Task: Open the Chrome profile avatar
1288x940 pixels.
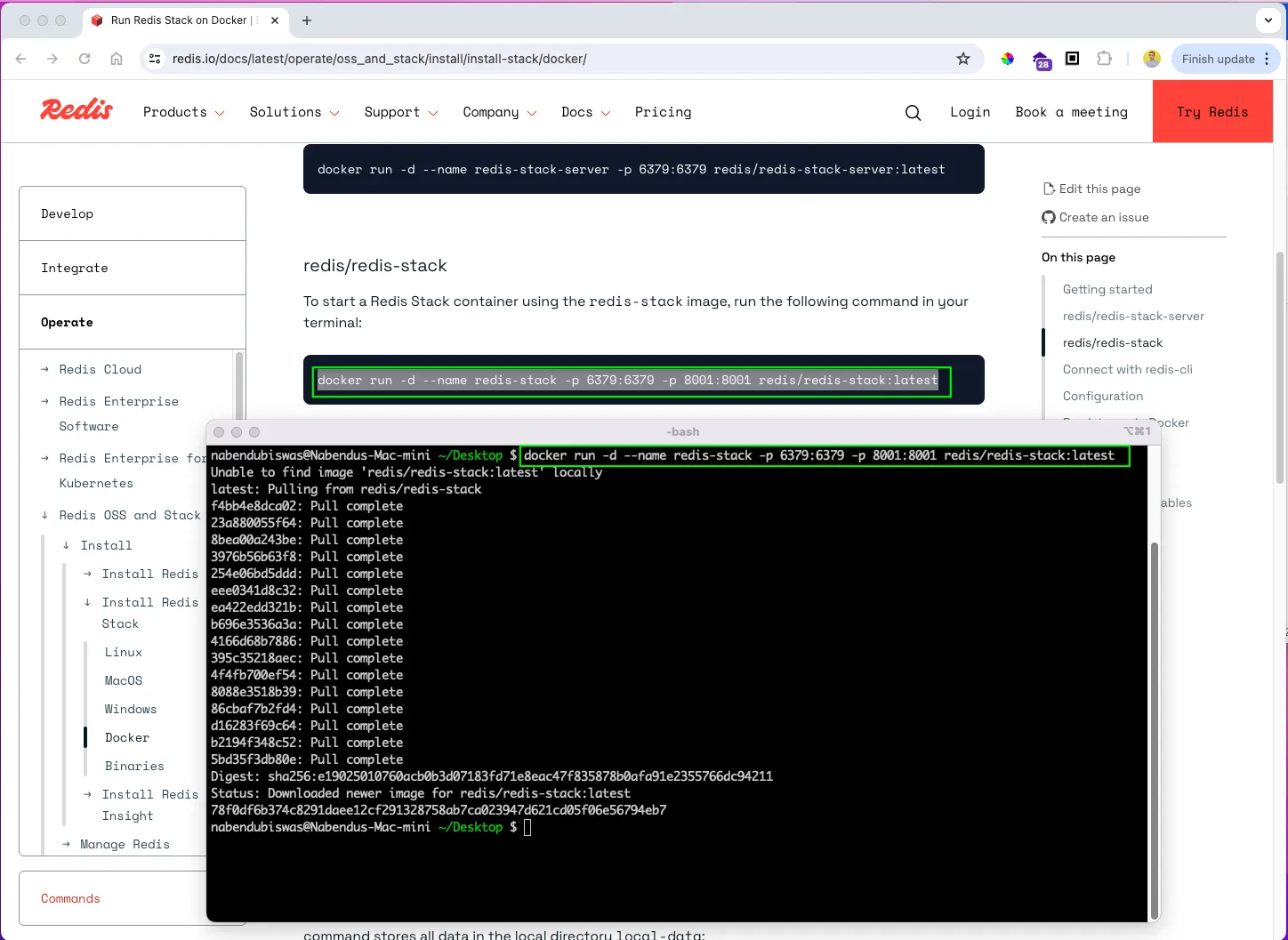Action: coord(1152,59)
